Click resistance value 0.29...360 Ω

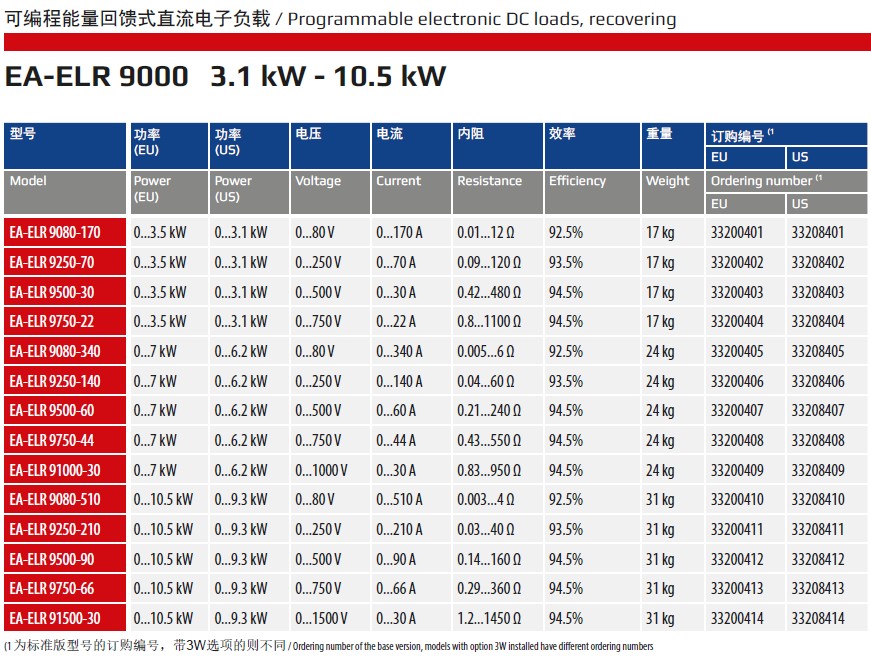point(489,588)
